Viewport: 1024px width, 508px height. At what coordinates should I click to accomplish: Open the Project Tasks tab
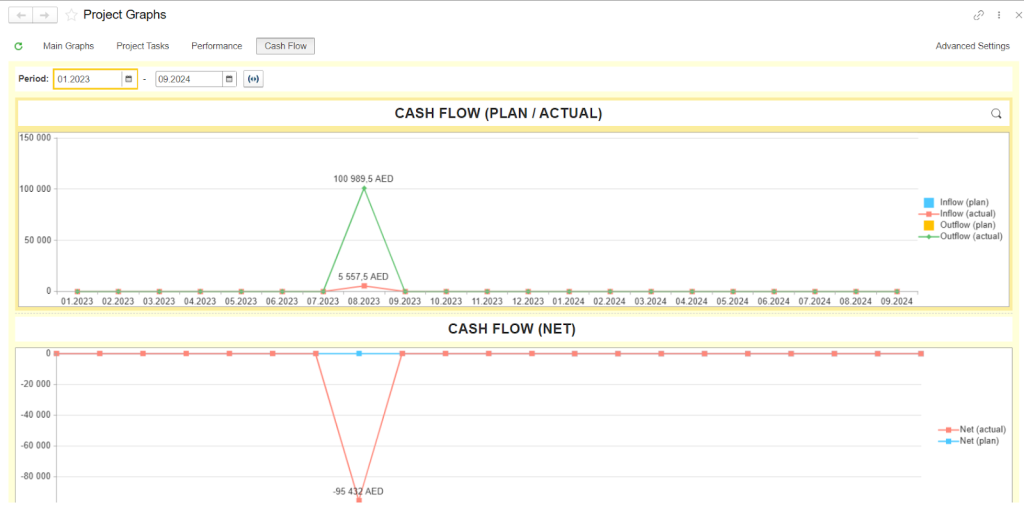tap(142, 46)
